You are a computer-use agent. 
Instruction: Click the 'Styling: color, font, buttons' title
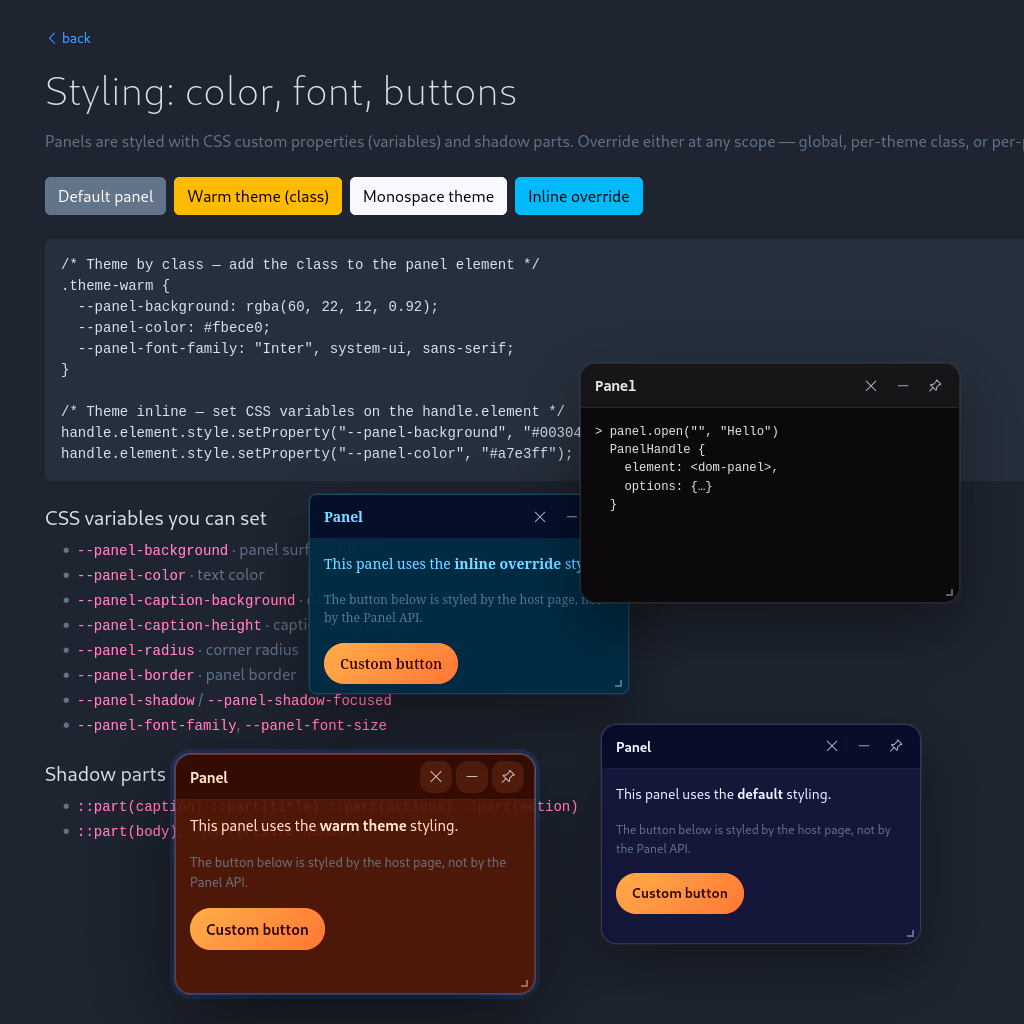coord(281,91)
